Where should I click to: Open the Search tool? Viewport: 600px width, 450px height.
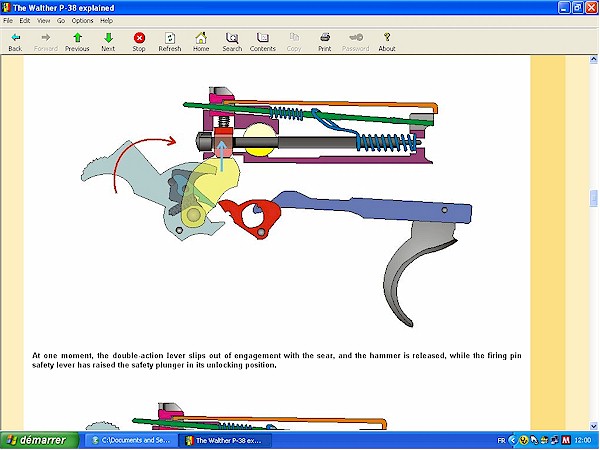(232, 42)
